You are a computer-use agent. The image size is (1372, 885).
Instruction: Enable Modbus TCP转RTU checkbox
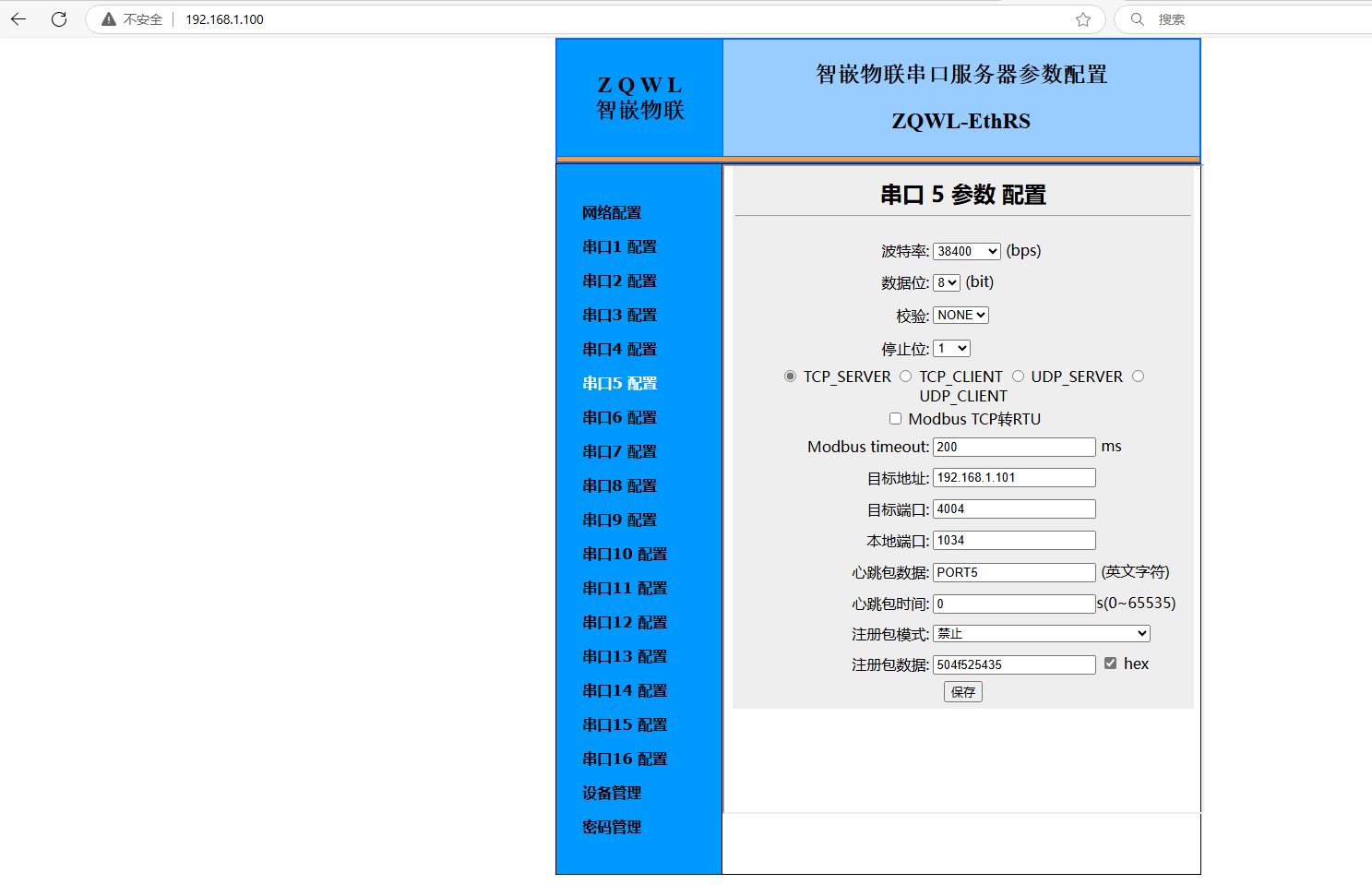coord(895,419)
